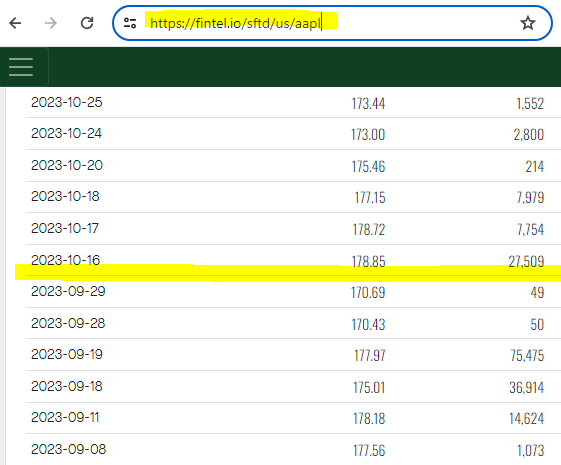Image resolution: width=561 pixels, height=465 pixels.
Task: Select quantity 1,073 for 2023-09-08
Action: tap(531, 450)
